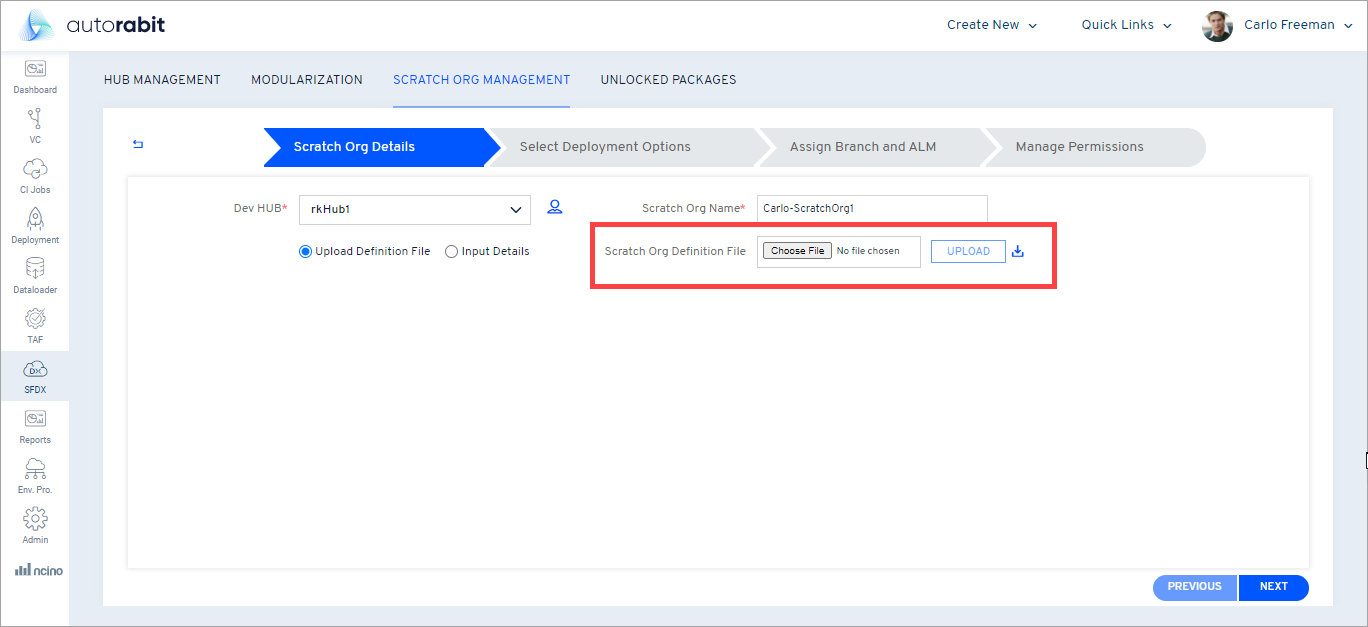Select the Input Details radio button
Viewport: 1368px width, 627px height.
pos(451,251)
